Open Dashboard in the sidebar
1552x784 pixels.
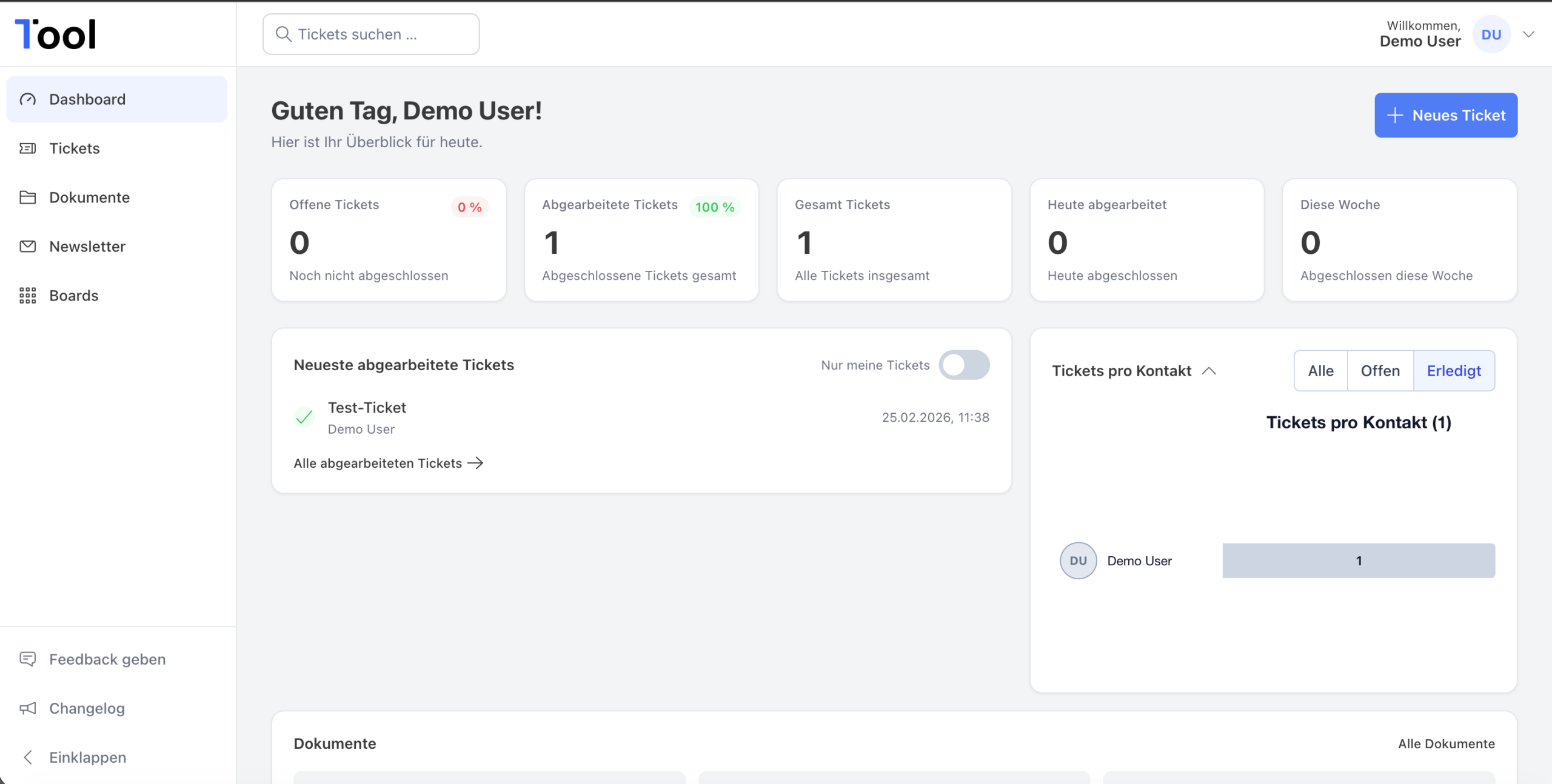coord(117,99)
